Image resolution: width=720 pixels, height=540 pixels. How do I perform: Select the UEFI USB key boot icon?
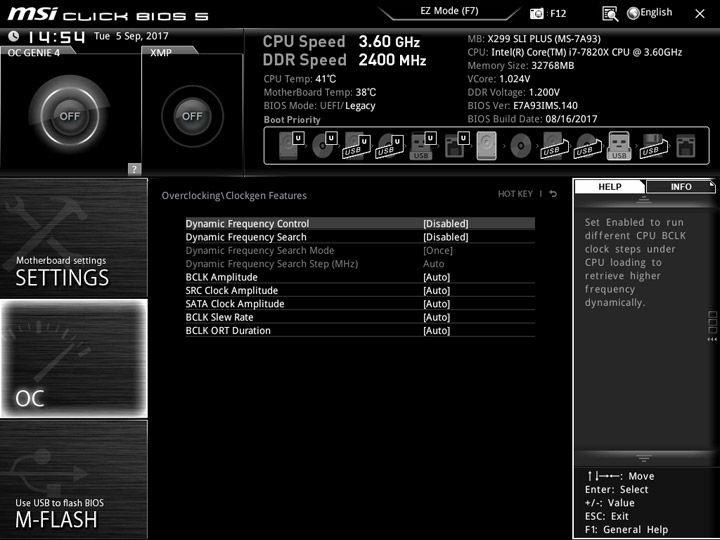coord(422,146)
